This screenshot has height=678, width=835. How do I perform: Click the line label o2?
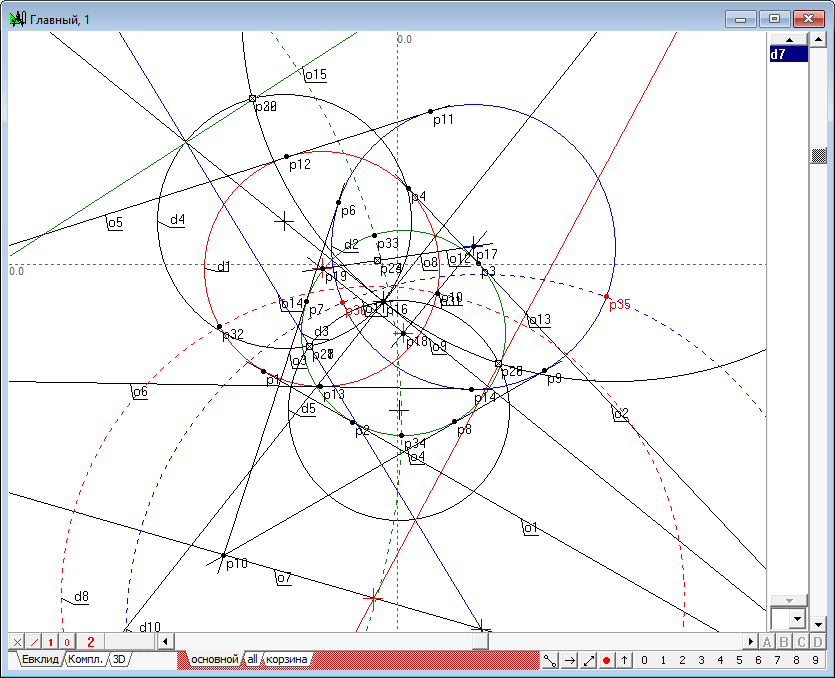tap(621, 414)
